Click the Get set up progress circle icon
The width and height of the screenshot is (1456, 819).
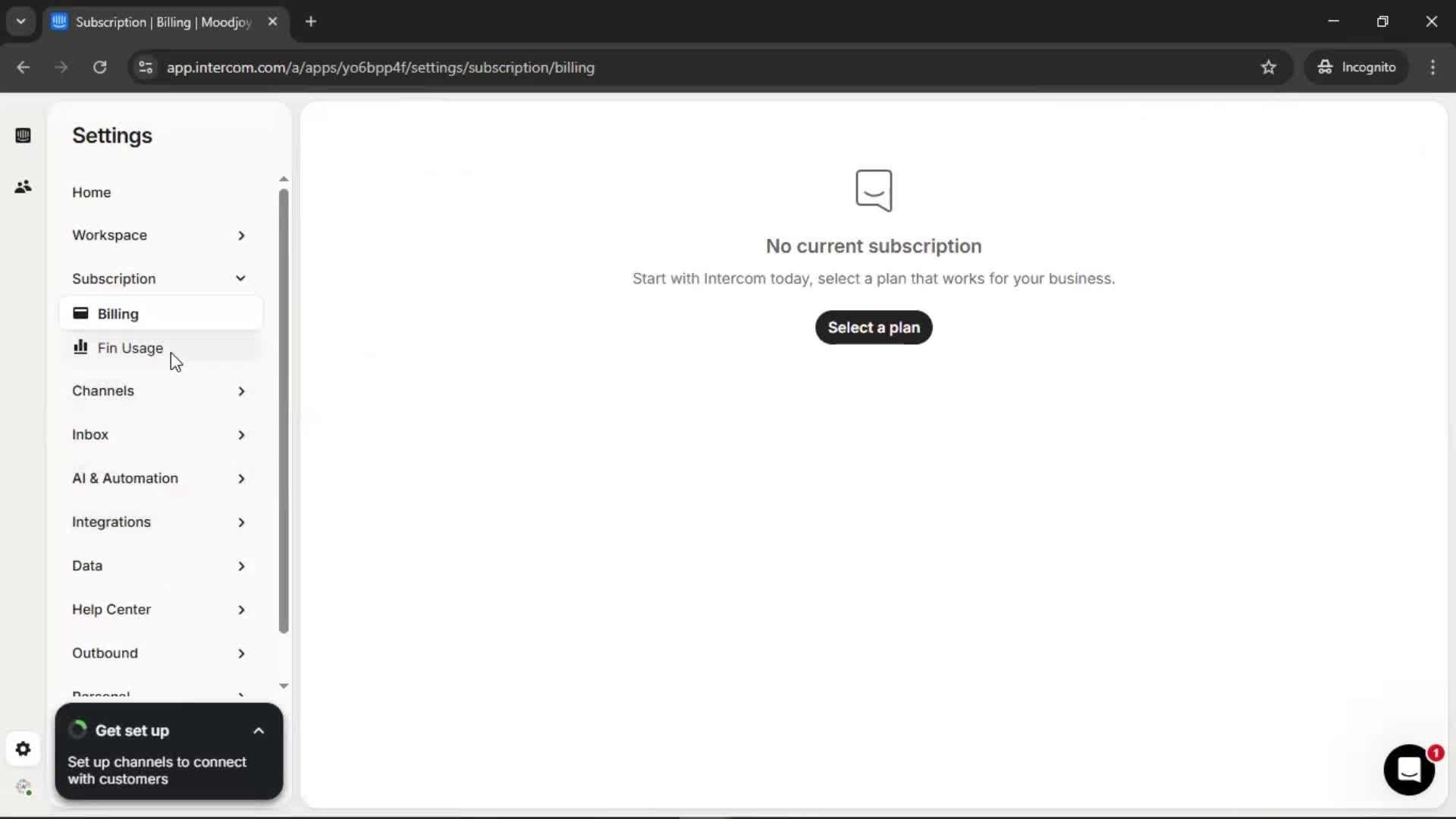pyautogui.click(x=77, y=730)
